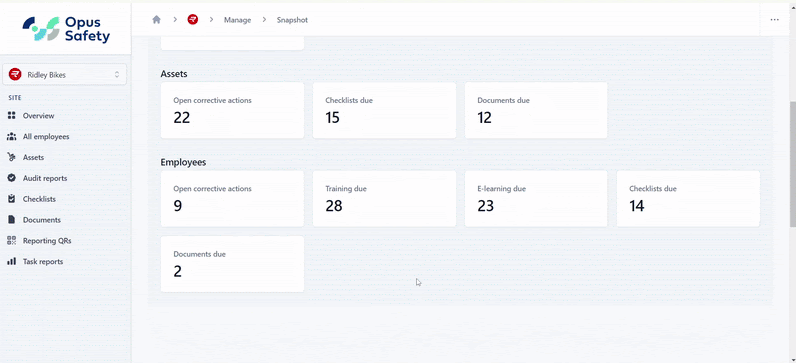Click the Overview grid icon in sidebar
Screen dimensions: 796x363
click(x=12, y=116)
